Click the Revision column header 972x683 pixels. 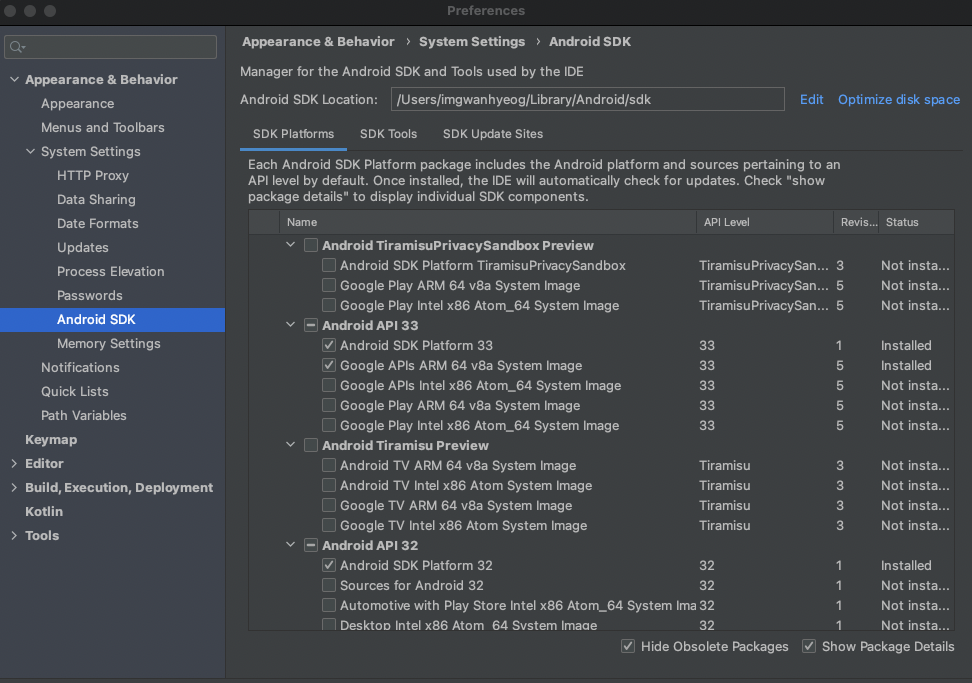[x=856, y=222]
